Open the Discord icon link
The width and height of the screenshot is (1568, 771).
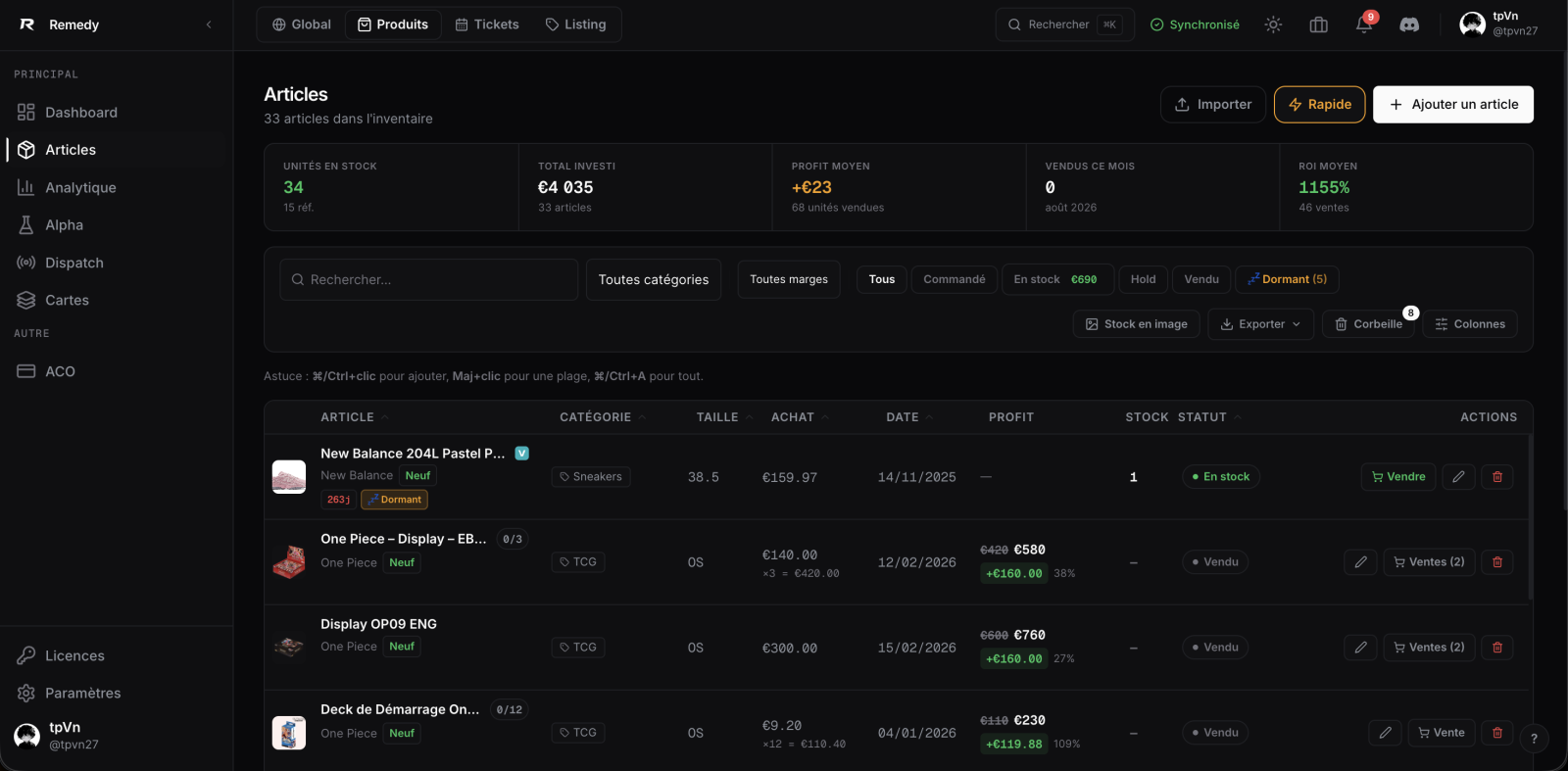(x=1409, y=24)
